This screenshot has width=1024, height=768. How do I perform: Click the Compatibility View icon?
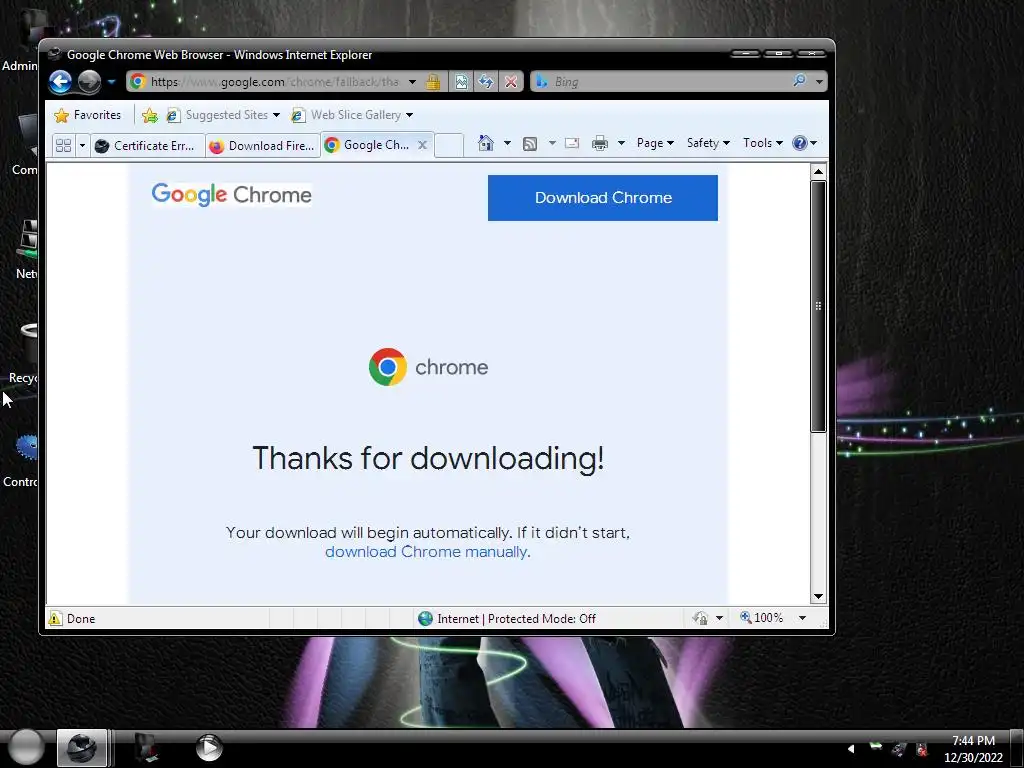pyautogui.click(x=461, y=82)
